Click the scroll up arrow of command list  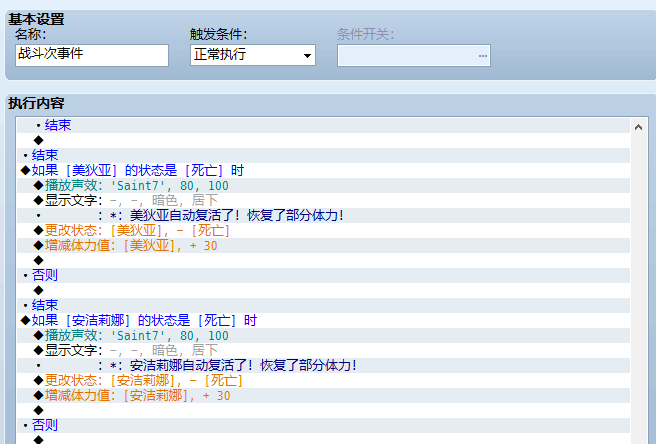(638, 127)
